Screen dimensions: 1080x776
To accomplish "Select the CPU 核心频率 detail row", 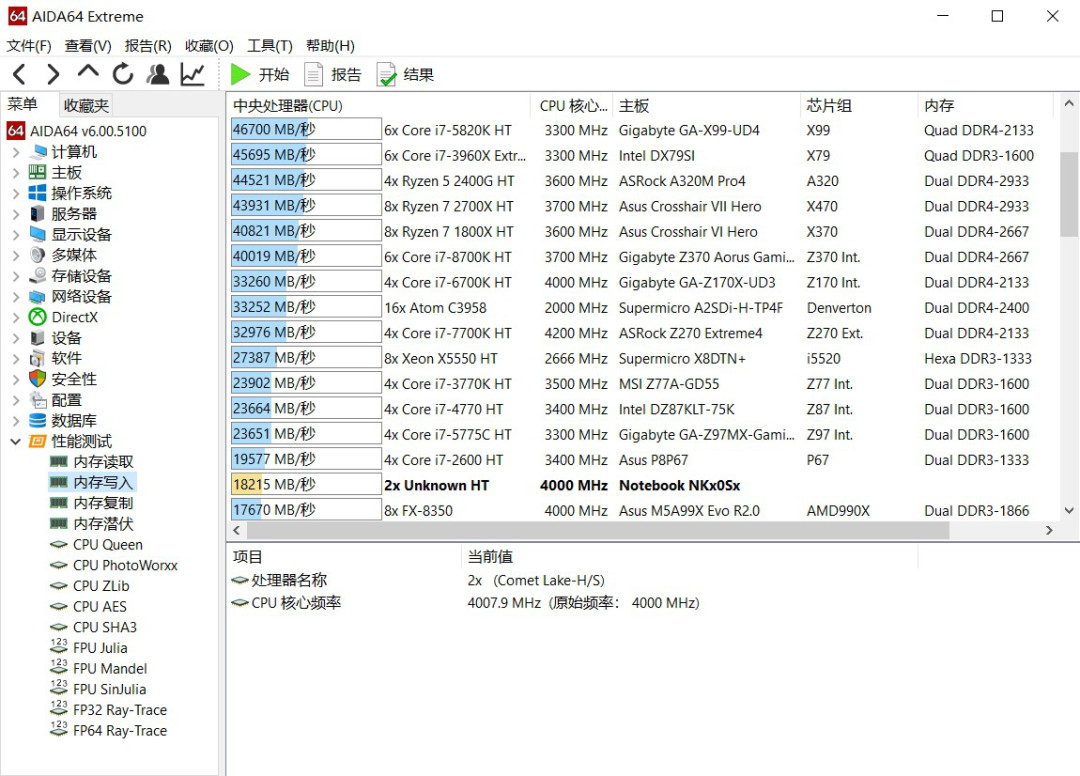I will coord(572,602).
